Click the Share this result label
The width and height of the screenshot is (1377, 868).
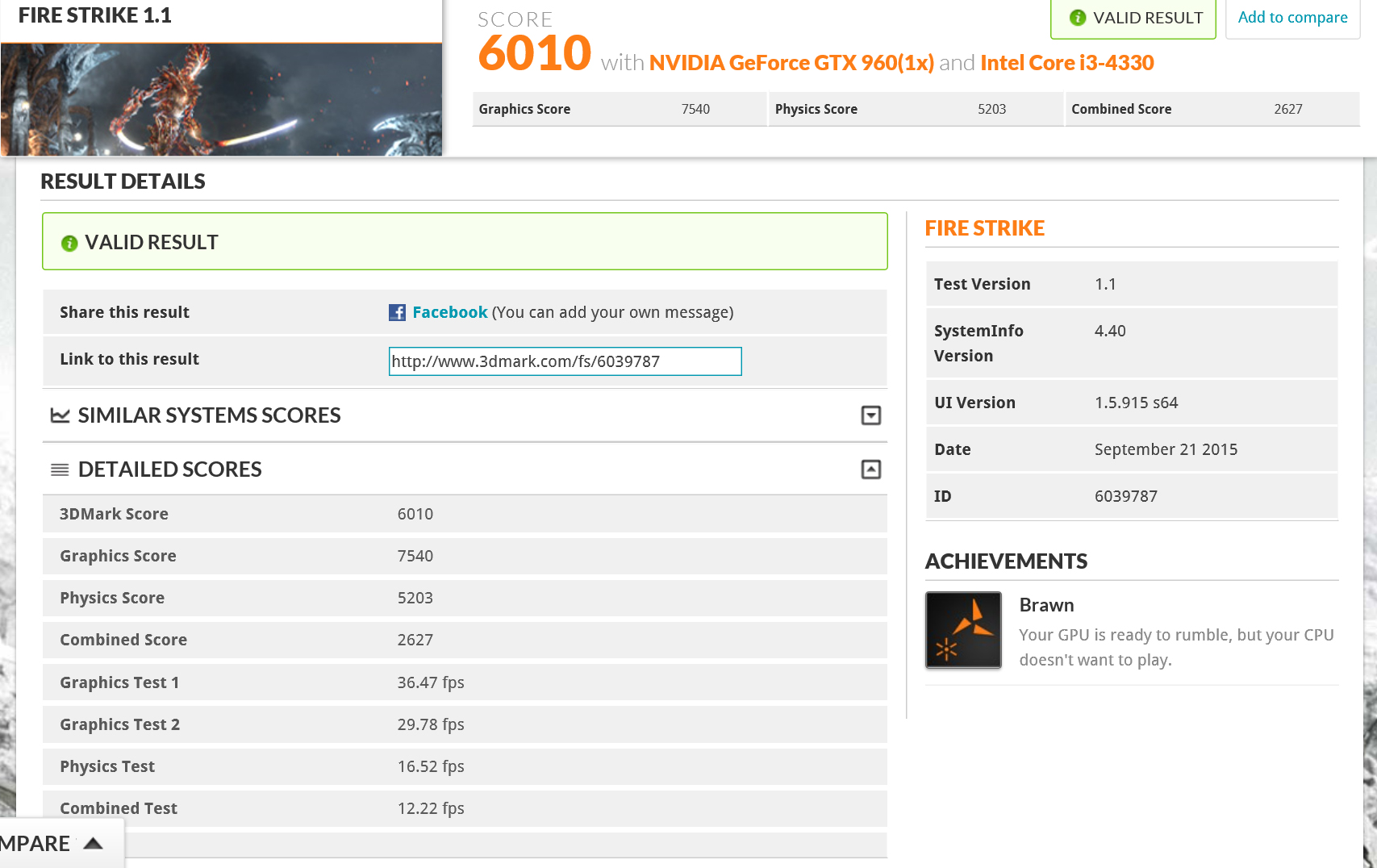124,312
